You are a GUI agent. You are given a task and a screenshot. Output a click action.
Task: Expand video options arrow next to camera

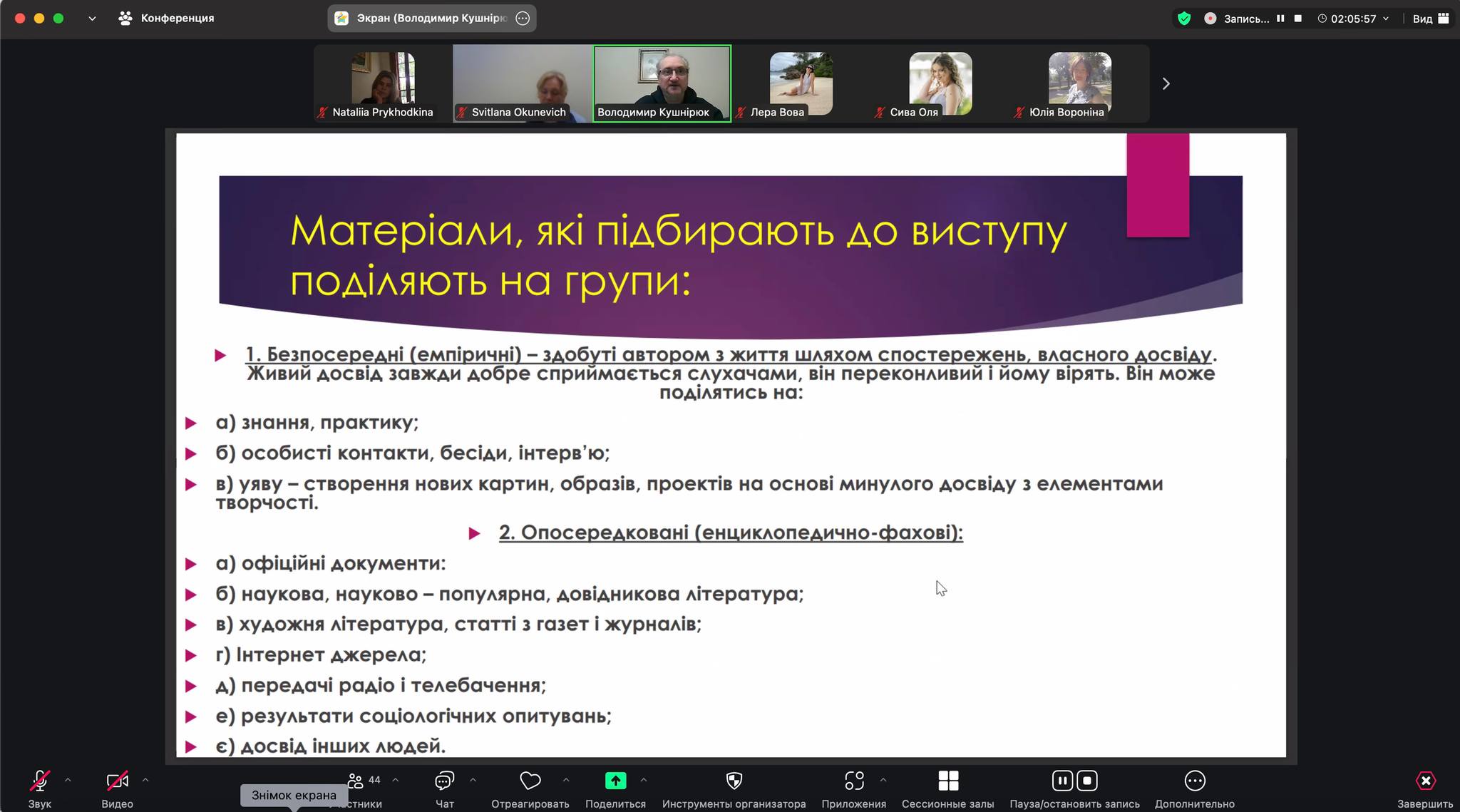145,781
